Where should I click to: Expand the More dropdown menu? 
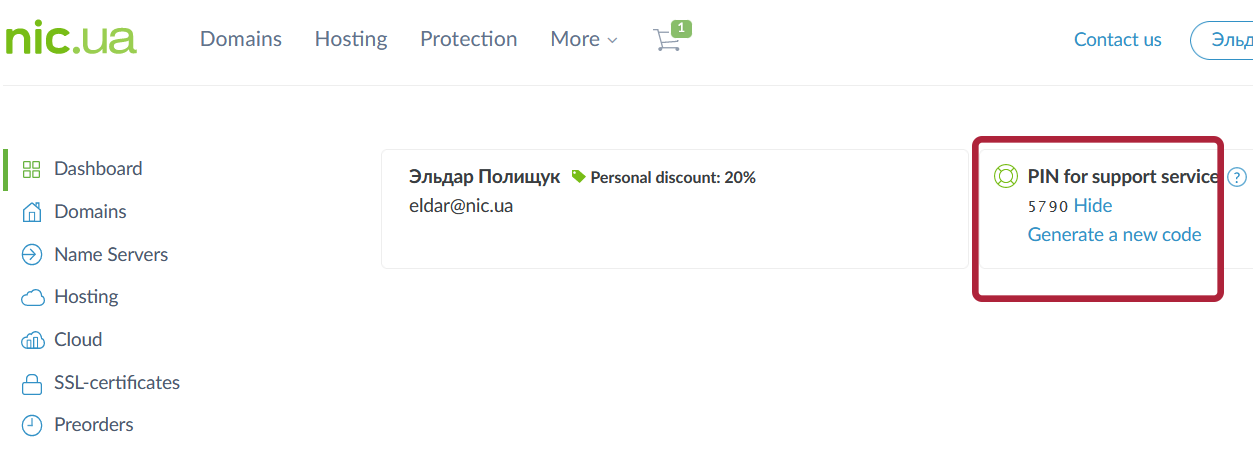click(x=584, y=39)
